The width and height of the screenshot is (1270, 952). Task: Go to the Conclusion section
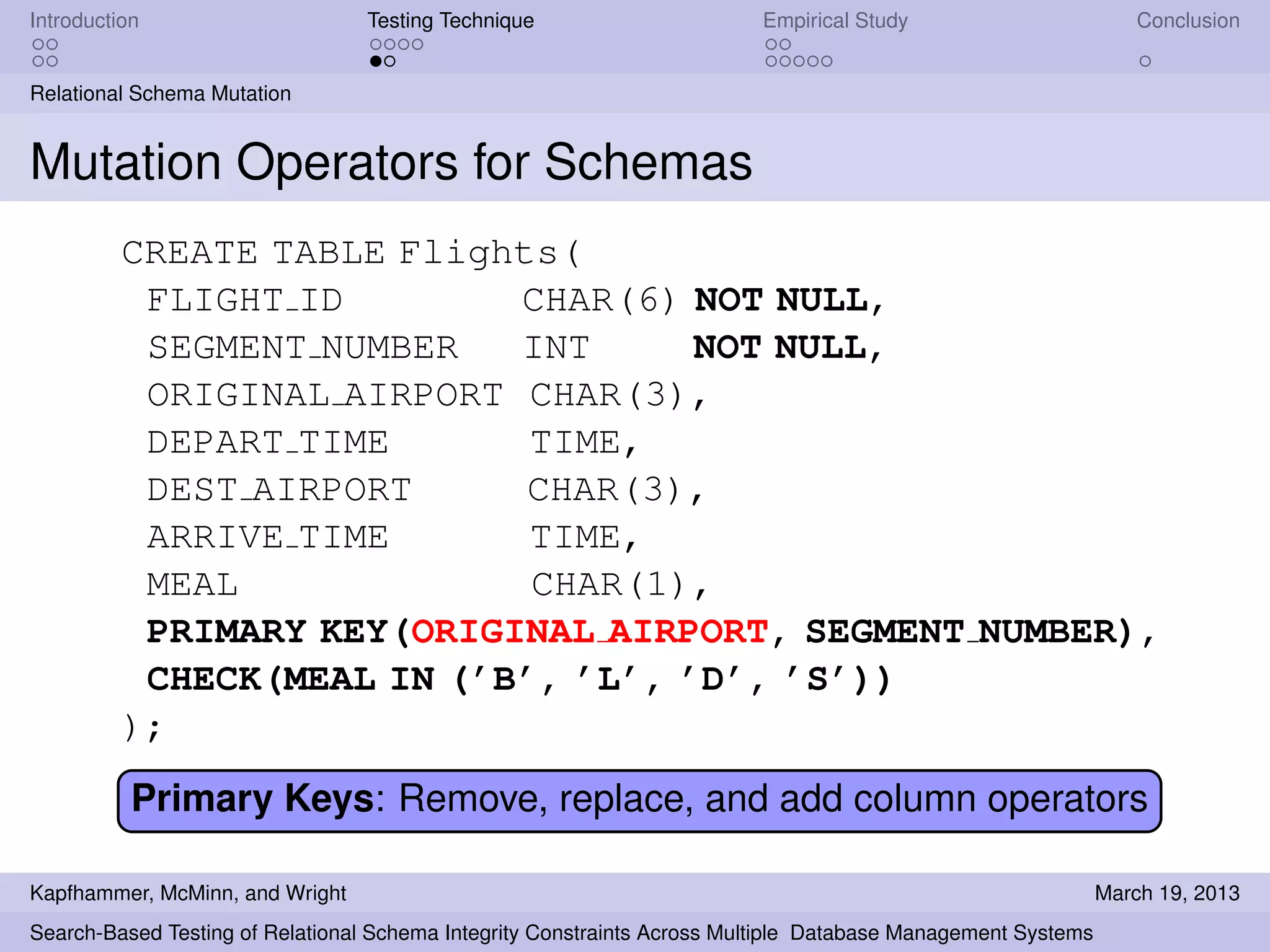[1188, 20]
